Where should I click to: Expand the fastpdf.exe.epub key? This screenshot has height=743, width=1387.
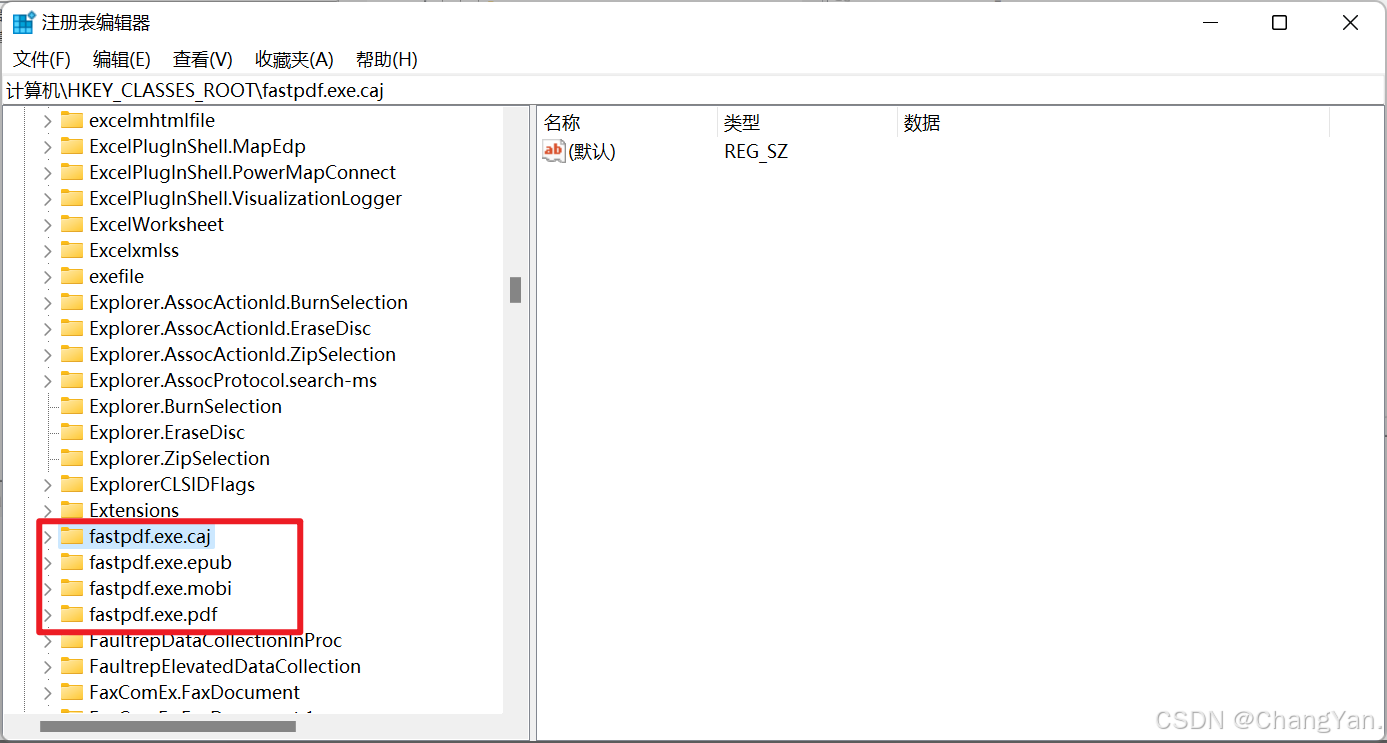[47, 562]
